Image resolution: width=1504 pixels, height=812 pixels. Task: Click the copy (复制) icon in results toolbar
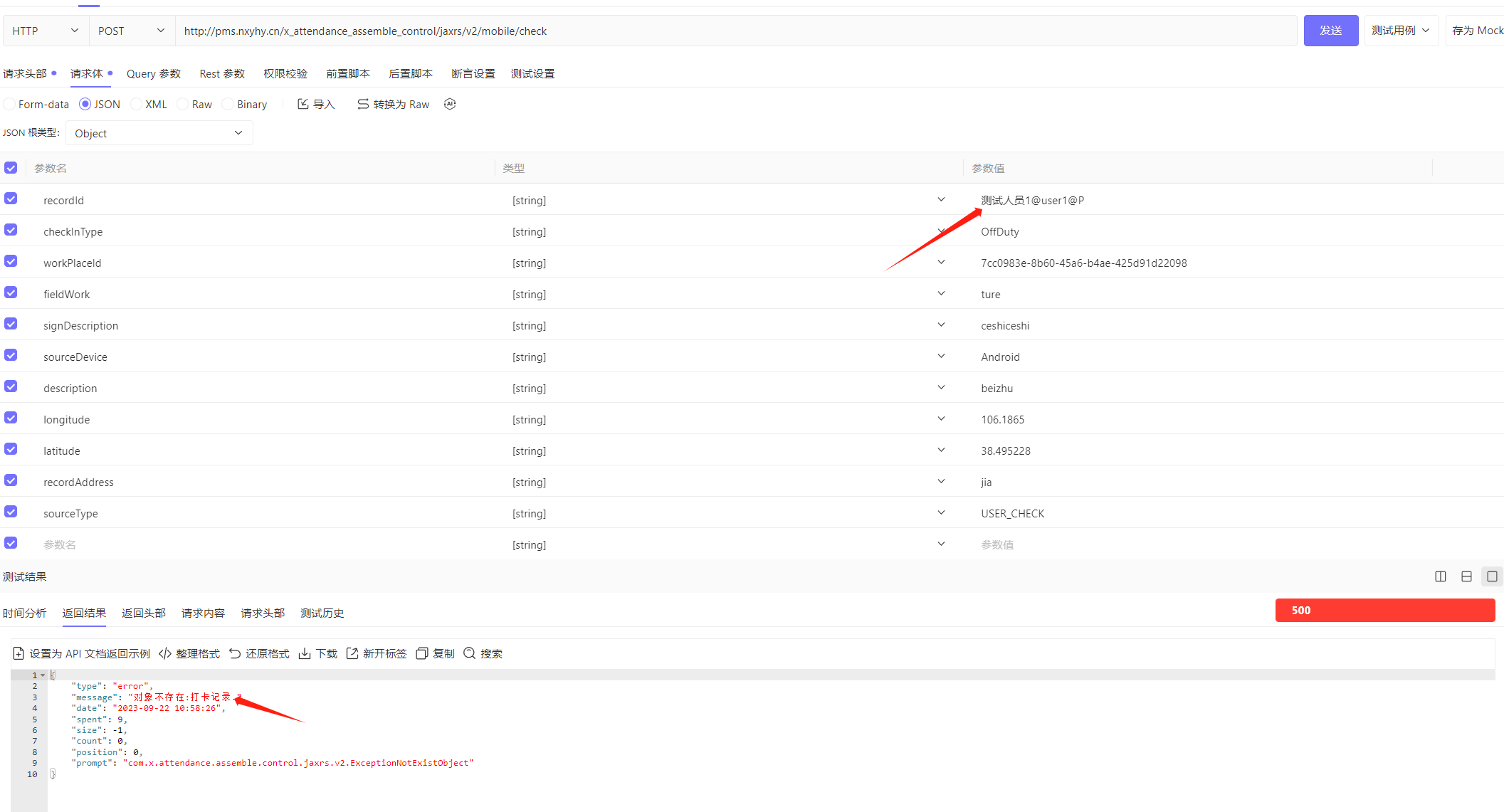(421, 653)
